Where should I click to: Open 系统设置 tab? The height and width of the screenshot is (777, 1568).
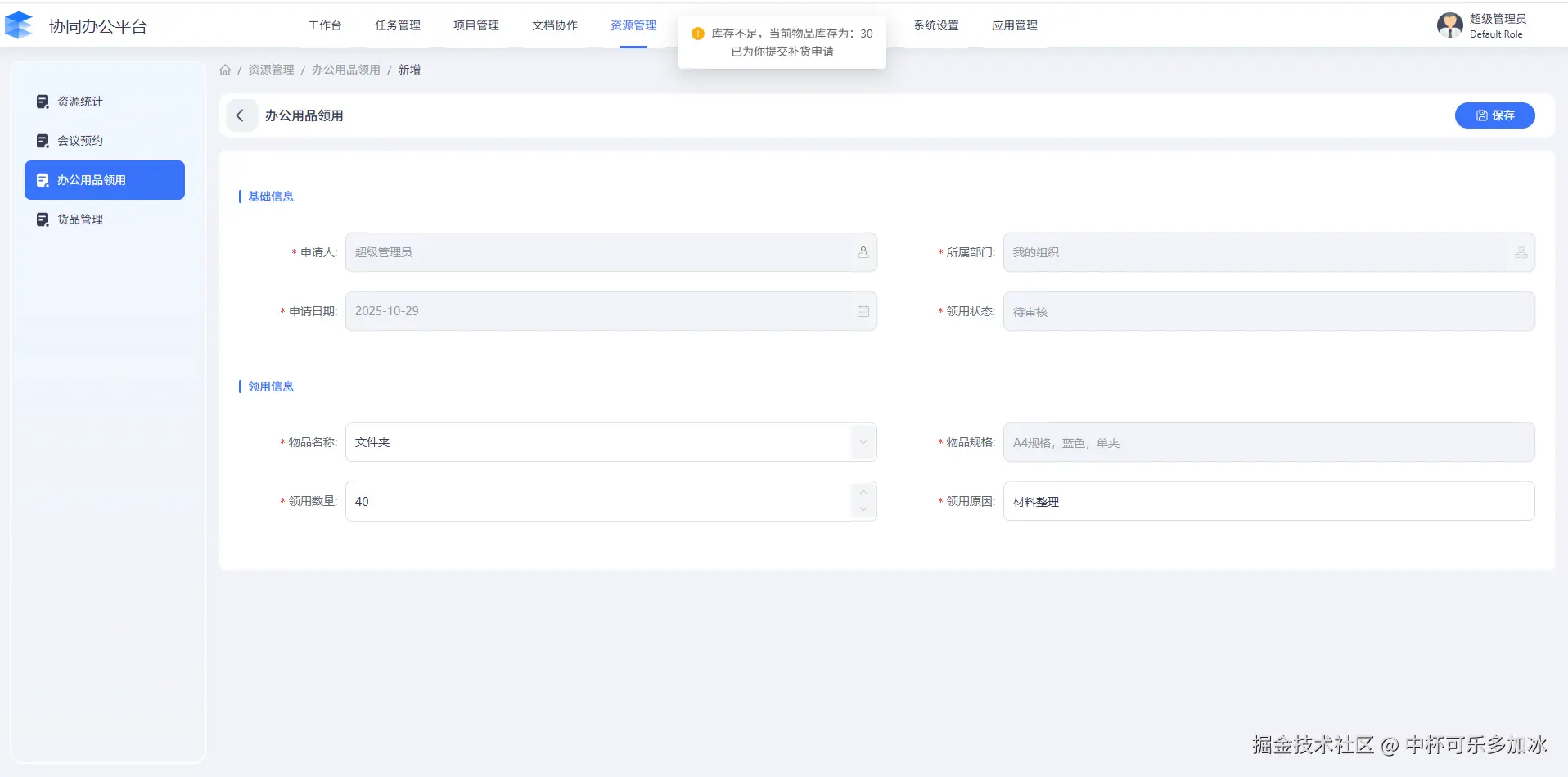pyautogui.click(x=936, y=25)
